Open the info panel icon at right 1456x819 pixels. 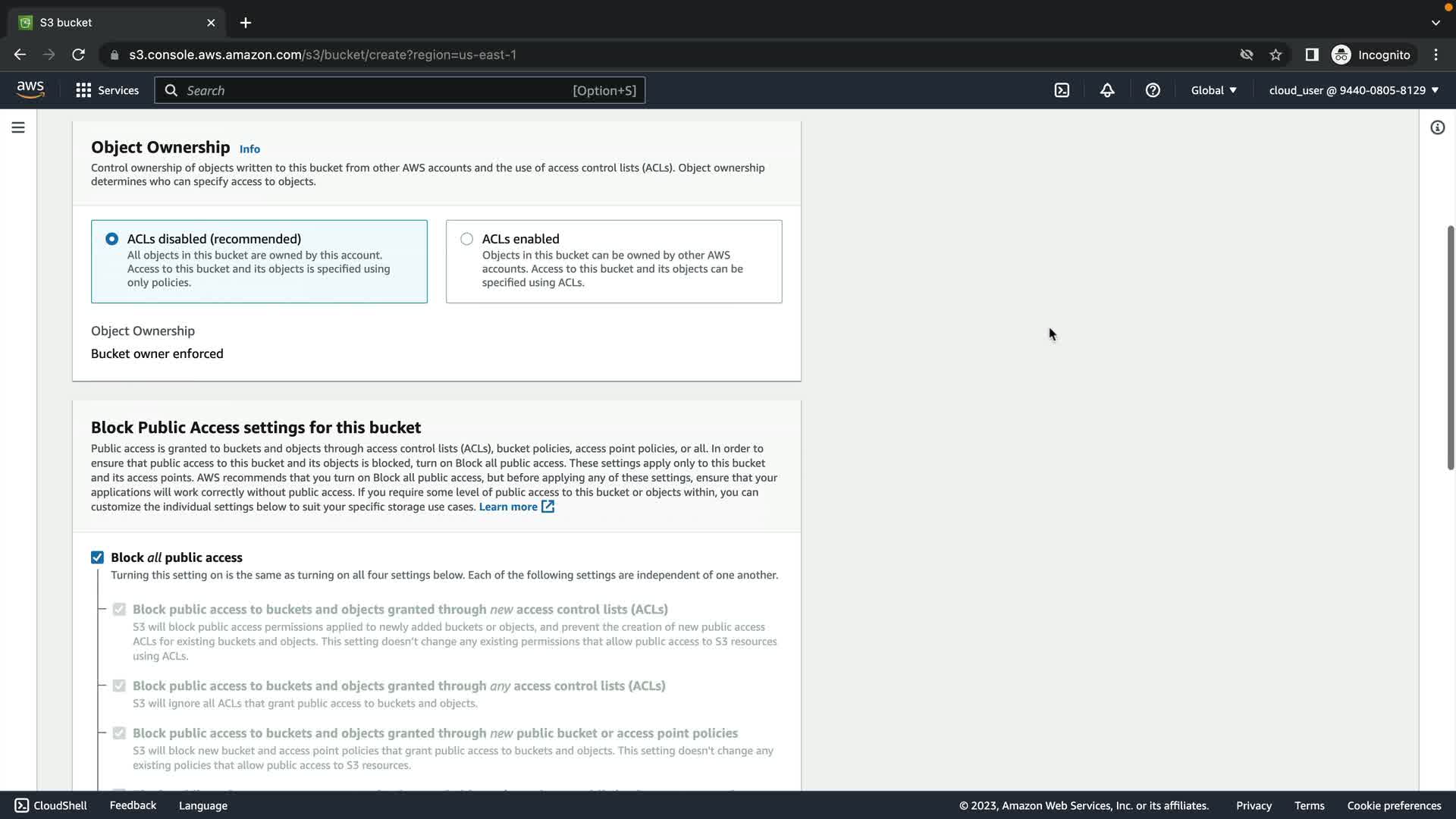point(1437,127)
